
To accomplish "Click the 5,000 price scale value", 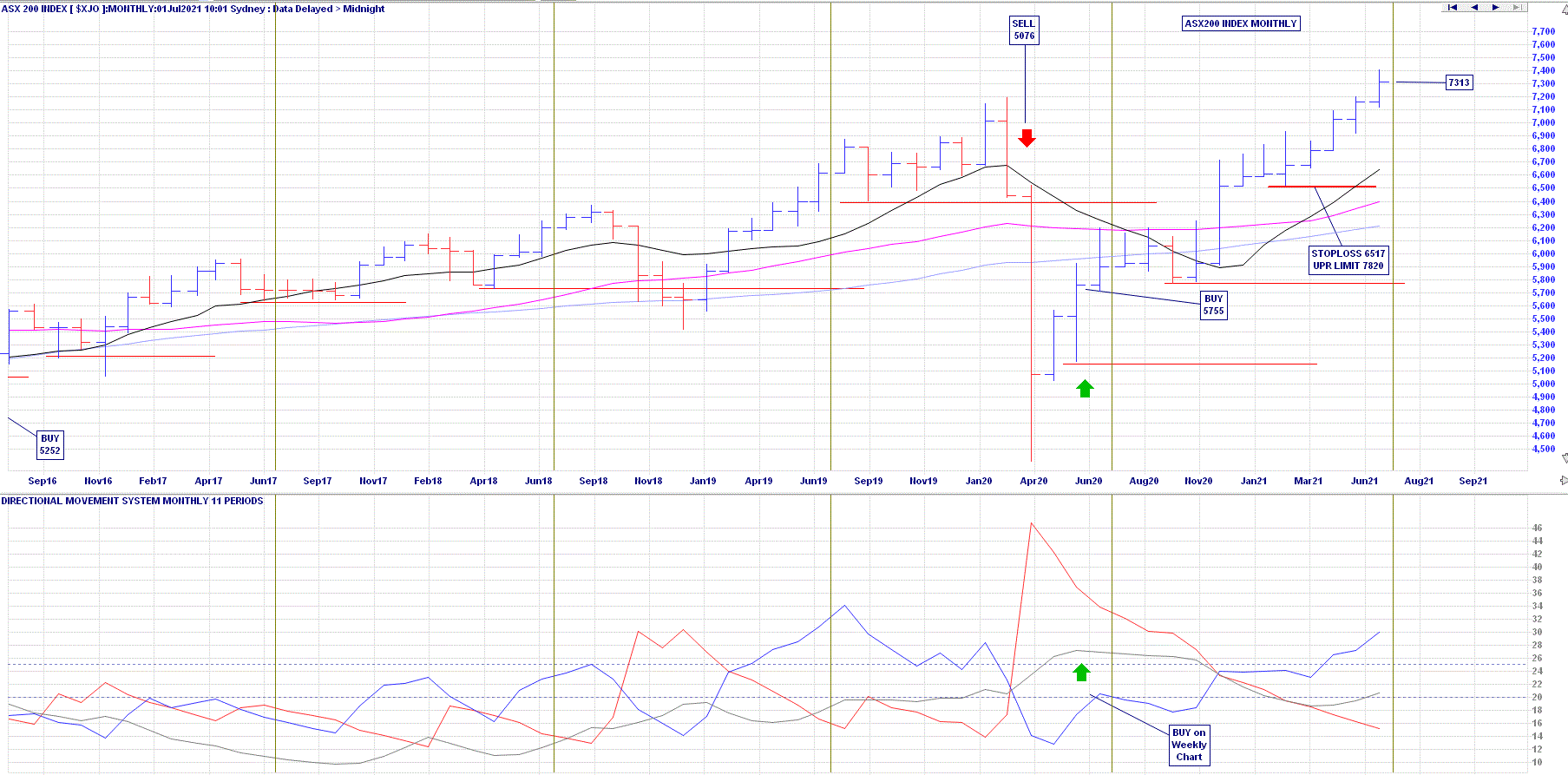I will pyautogui.click(x=1544, y=384).
